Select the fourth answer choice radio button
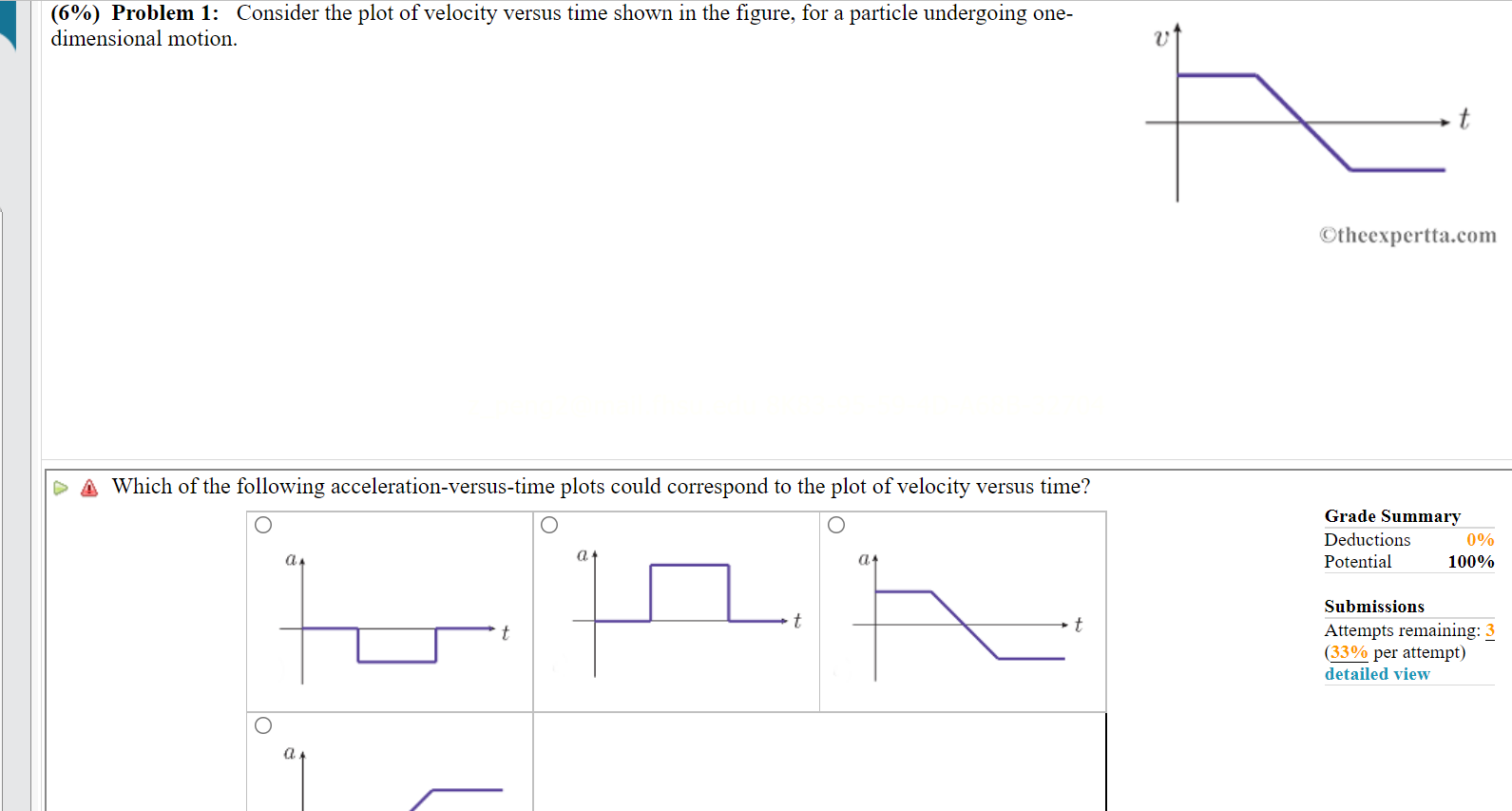 tap(263, 724)
